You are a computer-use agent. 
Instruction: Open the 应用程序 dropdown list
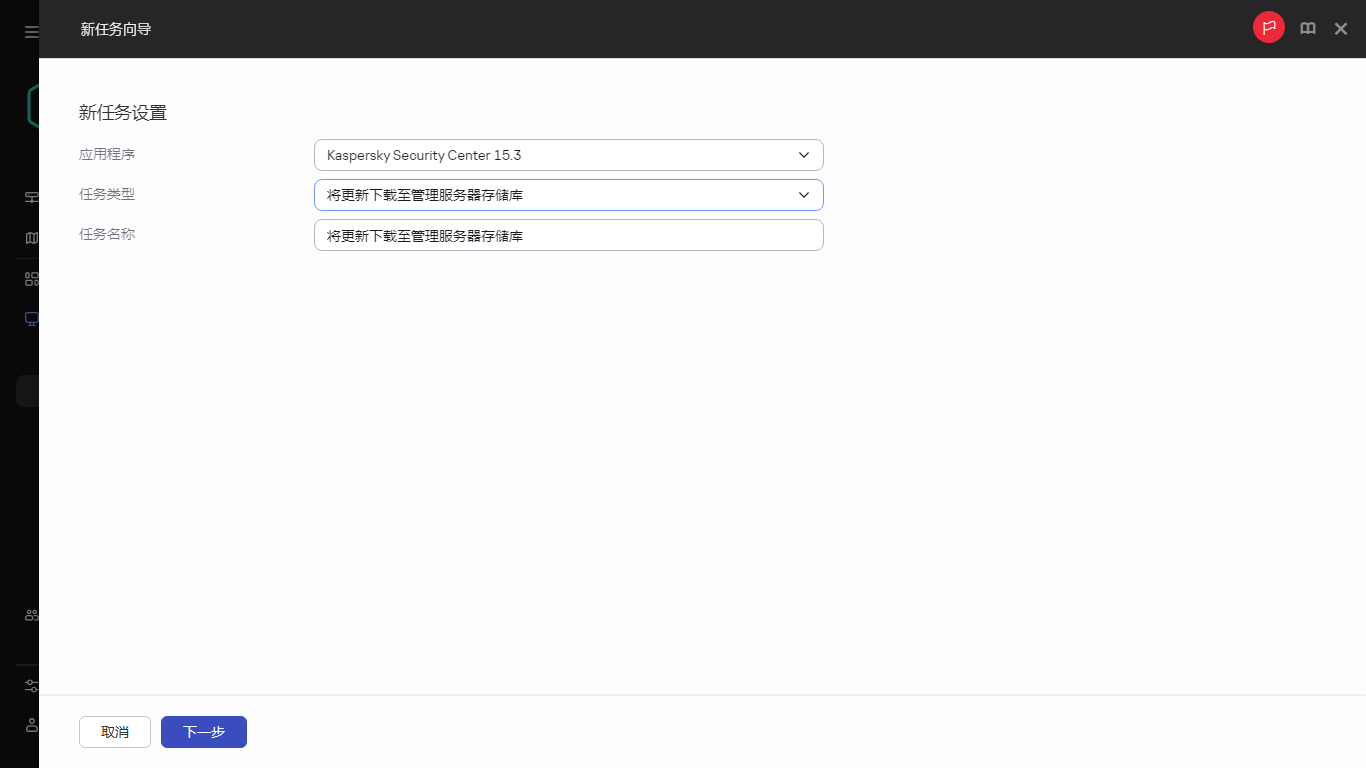pyautogui.click(x=568, y=155)
